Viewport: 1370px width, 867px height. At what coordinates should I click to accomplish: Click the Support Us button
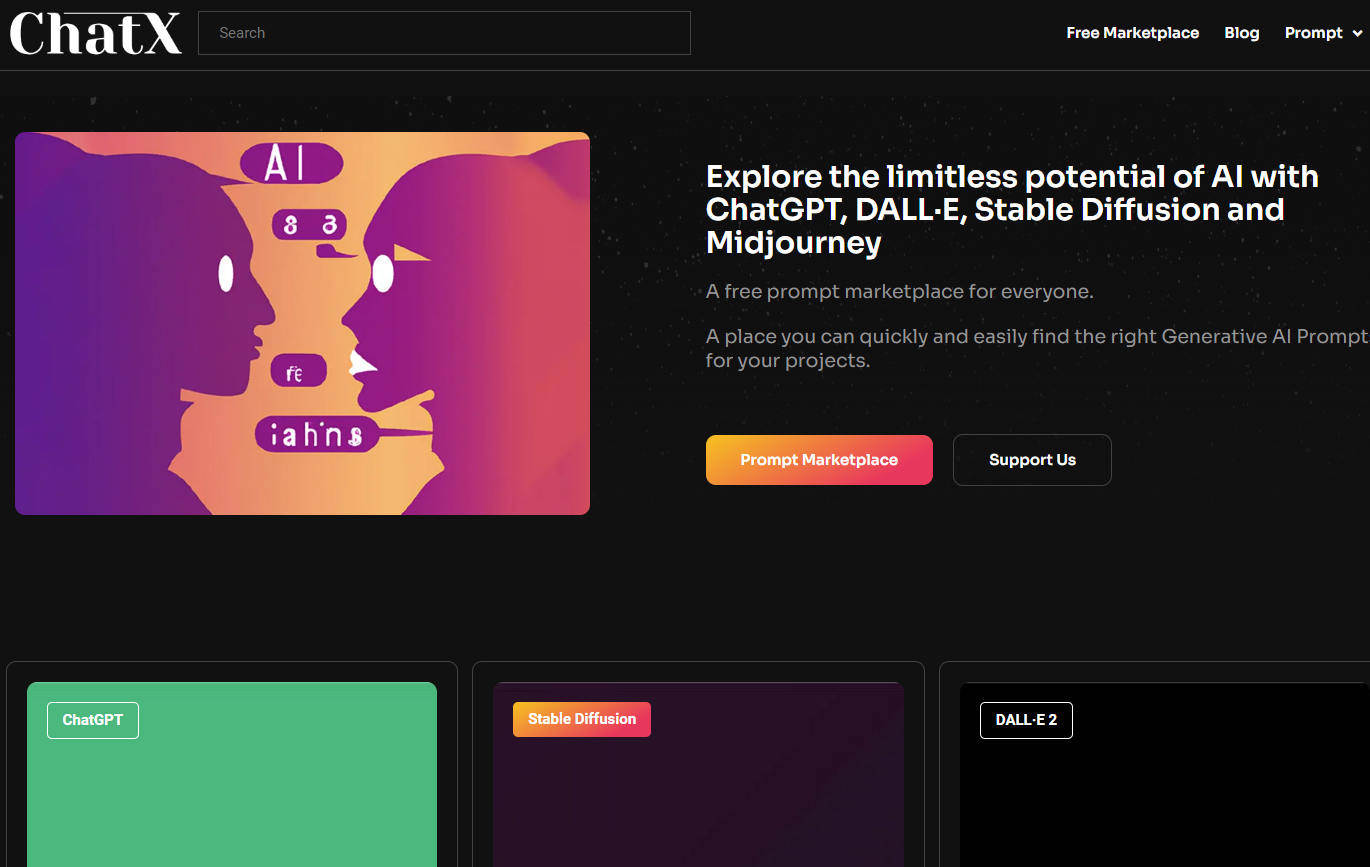point(1032,460)
